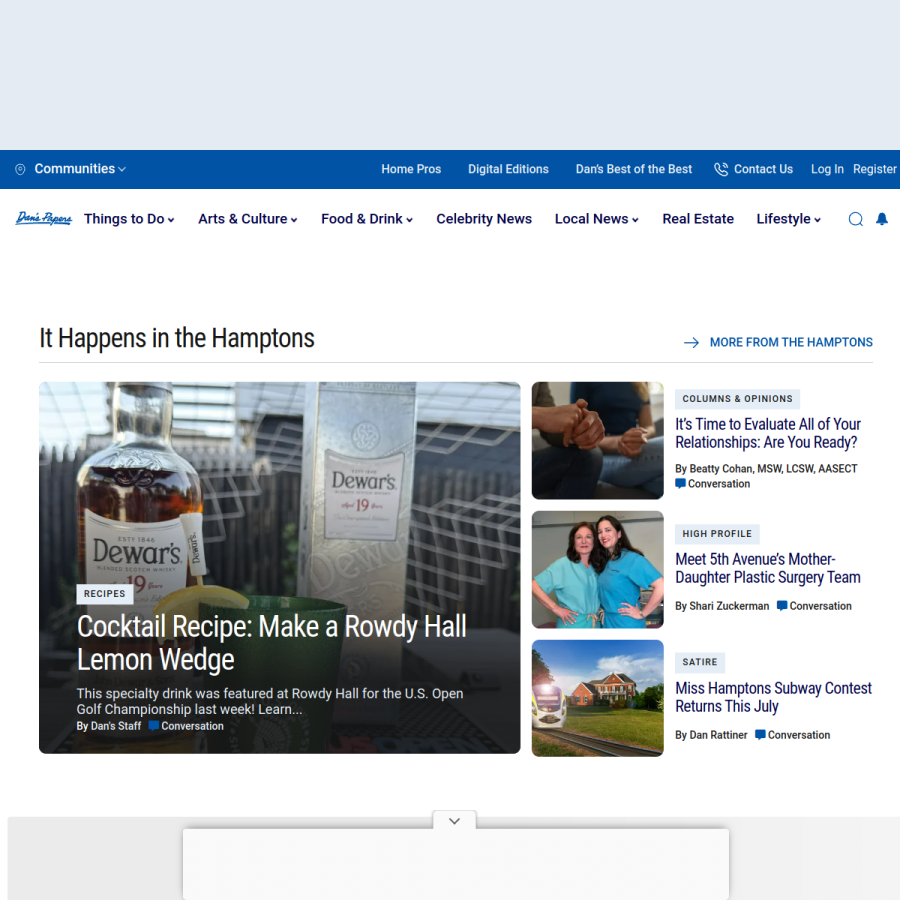The height and width of the screenshot is (900, 900).
Task: Click the Dan's Papers logo
Action: click(x=44, y=219)
